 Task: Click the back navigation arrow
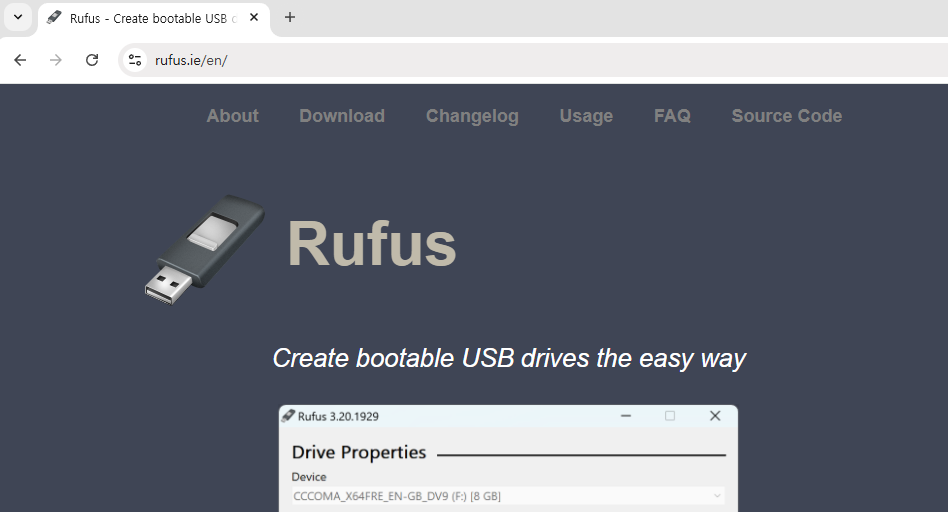pyautogui.click(x=20, y=60)
